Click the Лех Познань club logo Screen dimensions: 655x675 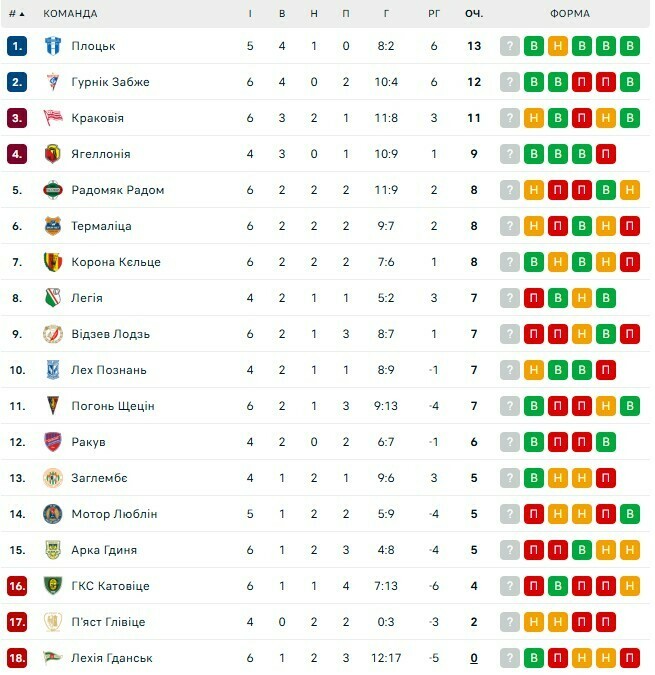[x=53, y=370]
